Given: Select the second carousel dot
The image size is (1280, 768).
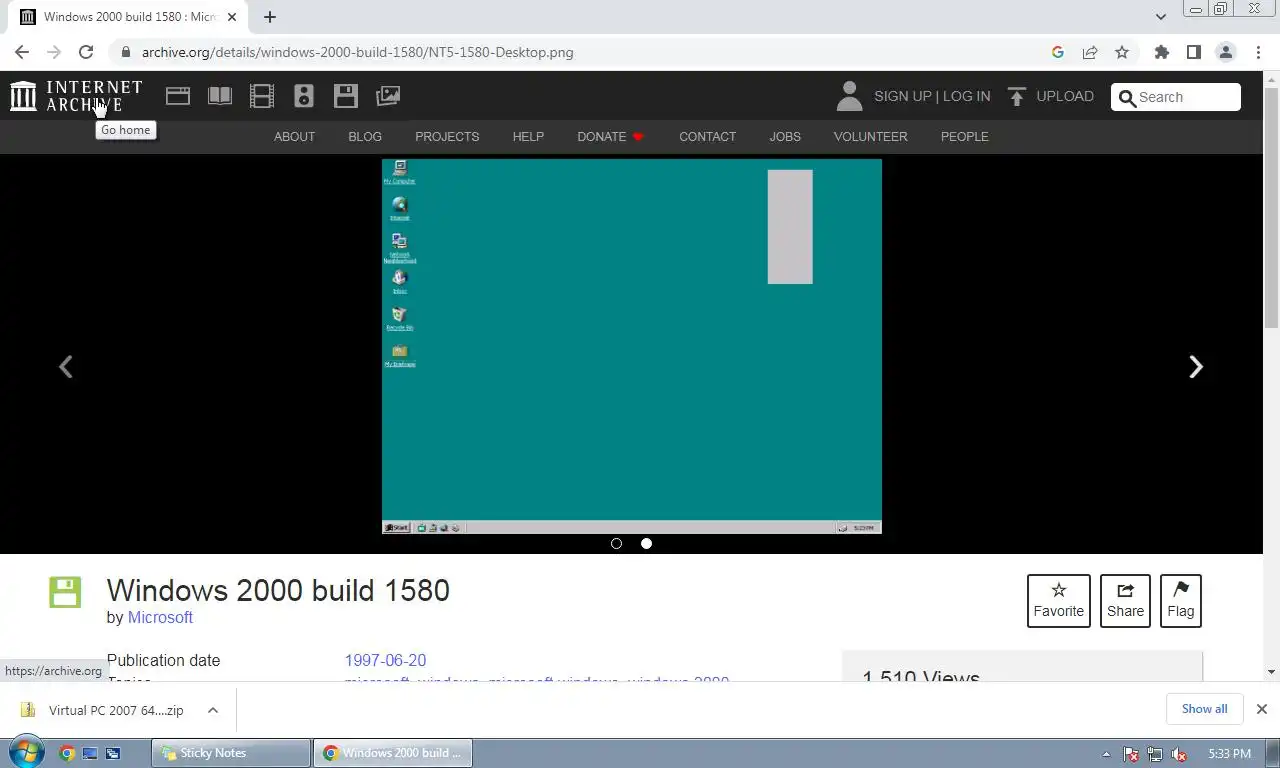Looking at the screenshot, I should click(x=646, y=543).
